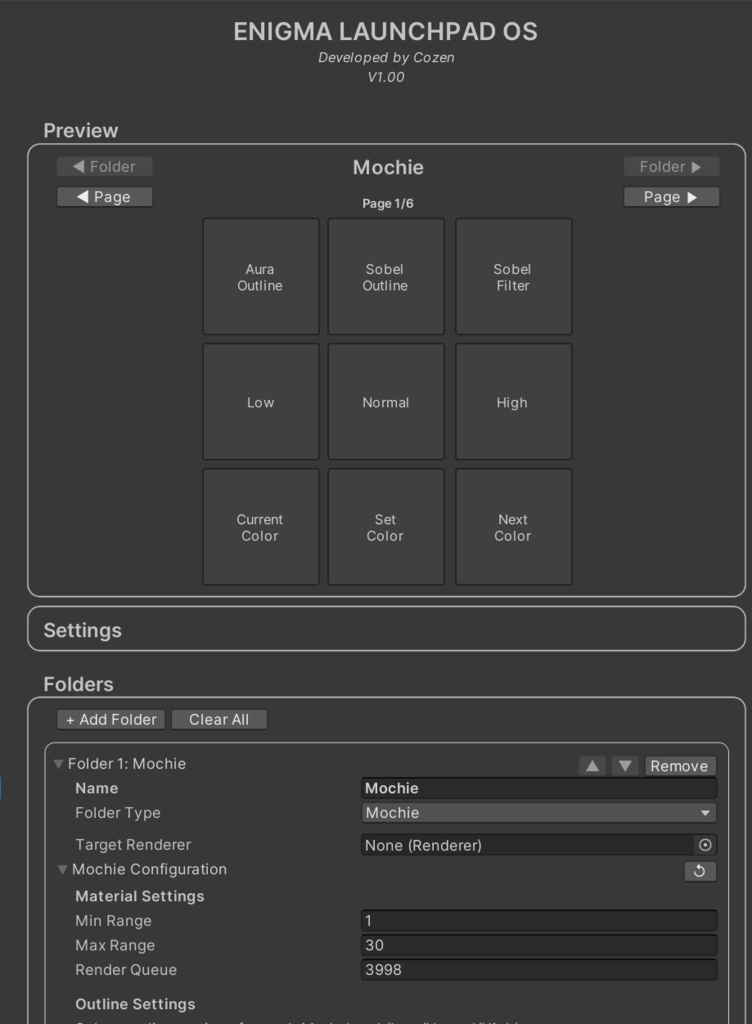Reset Mochie Configuration with the reset icon
This screenshot has height=1024, width=752.
[x=700, y=871]
